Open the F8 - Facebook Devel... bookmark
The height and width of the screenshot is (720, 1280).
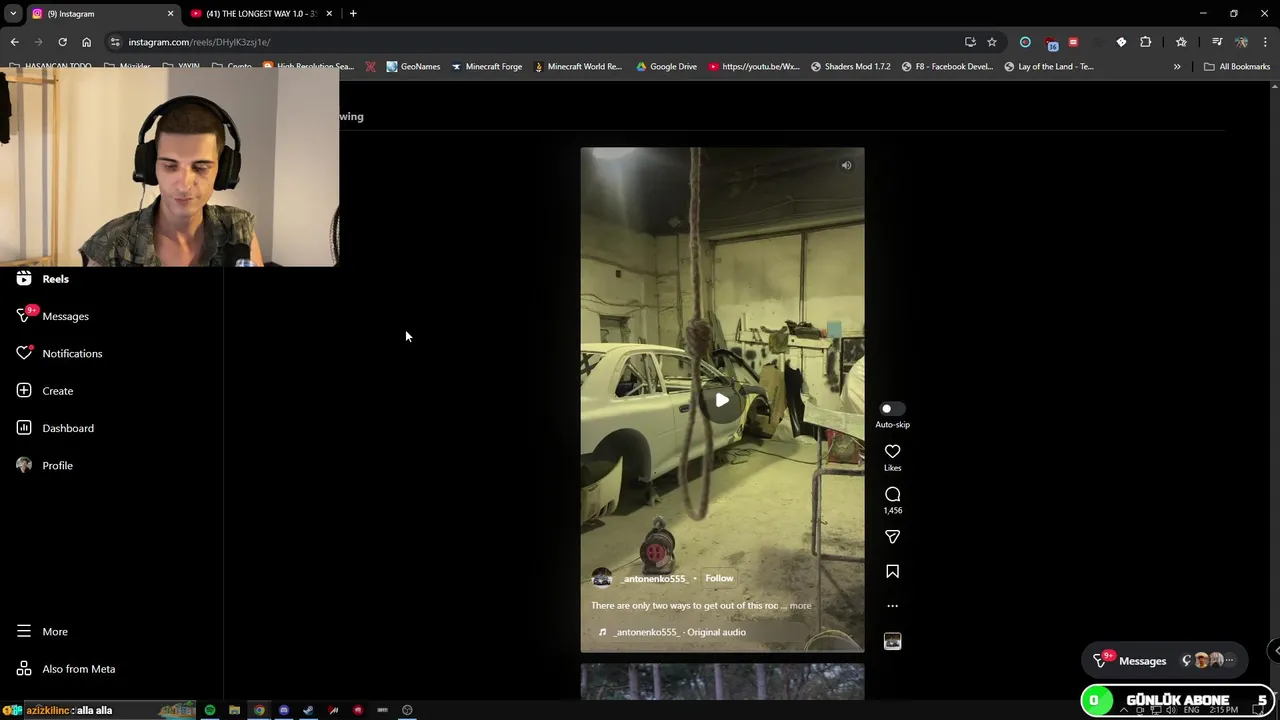coord(947,67)
